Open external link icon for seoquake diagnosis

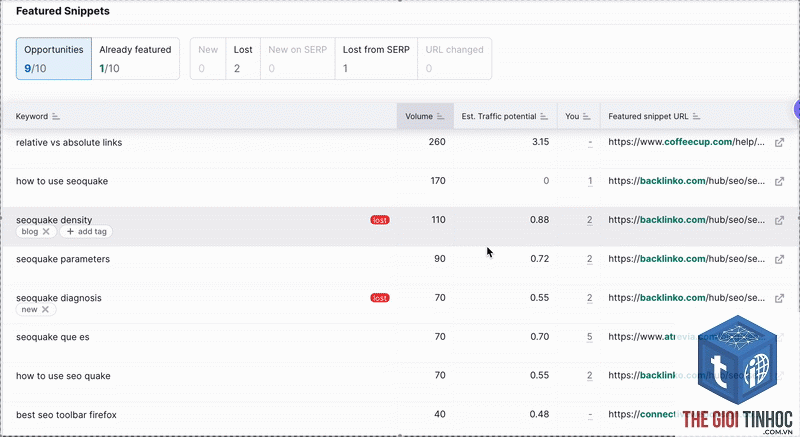pos(779,298)
